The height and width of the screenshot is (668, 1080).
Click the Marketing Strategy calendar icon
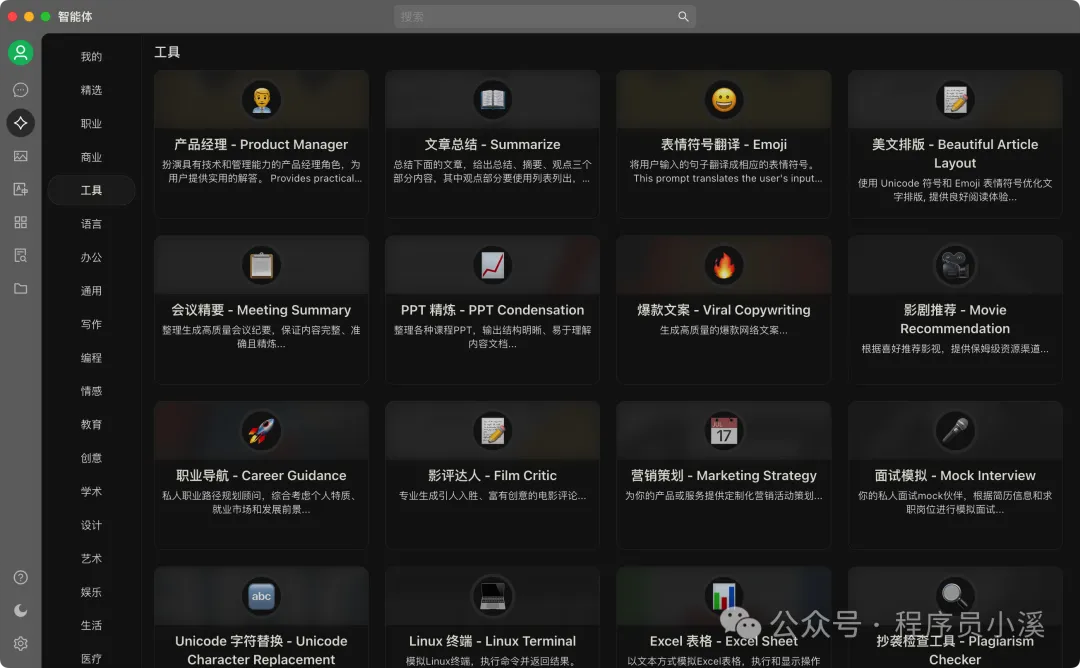tap(724, 431)
